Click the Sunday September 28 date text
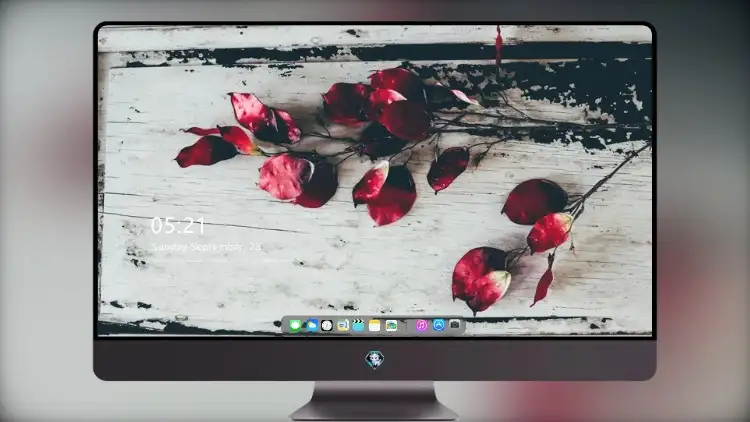 pos(206,247)
